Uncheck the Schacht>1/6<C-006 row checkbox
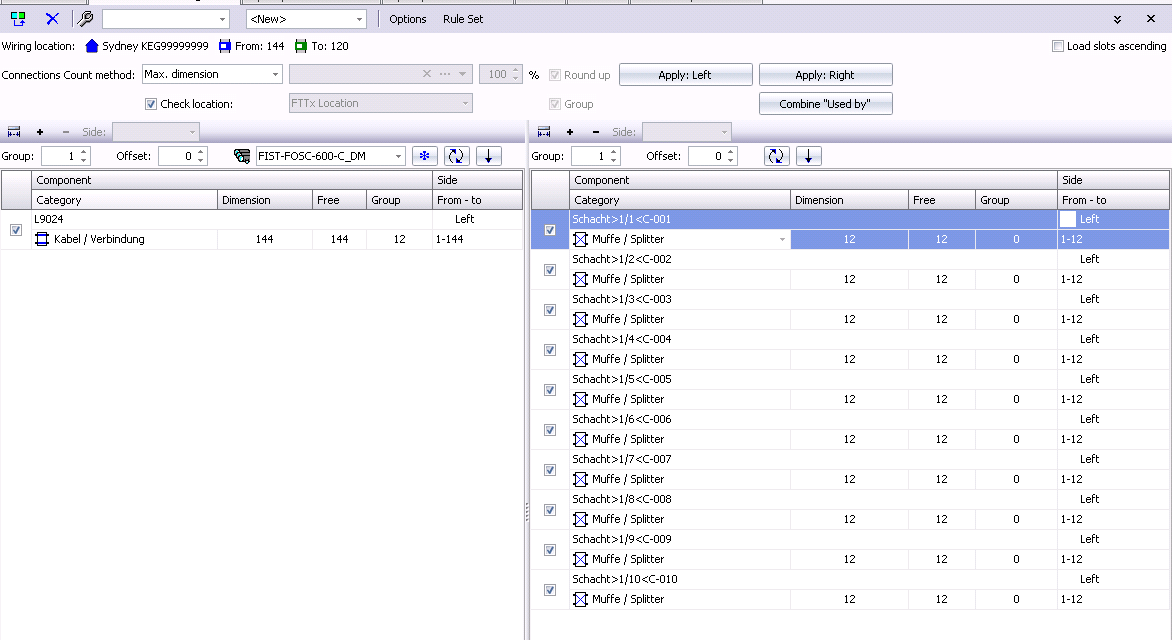1172x640 pixels. click(550, 430)
